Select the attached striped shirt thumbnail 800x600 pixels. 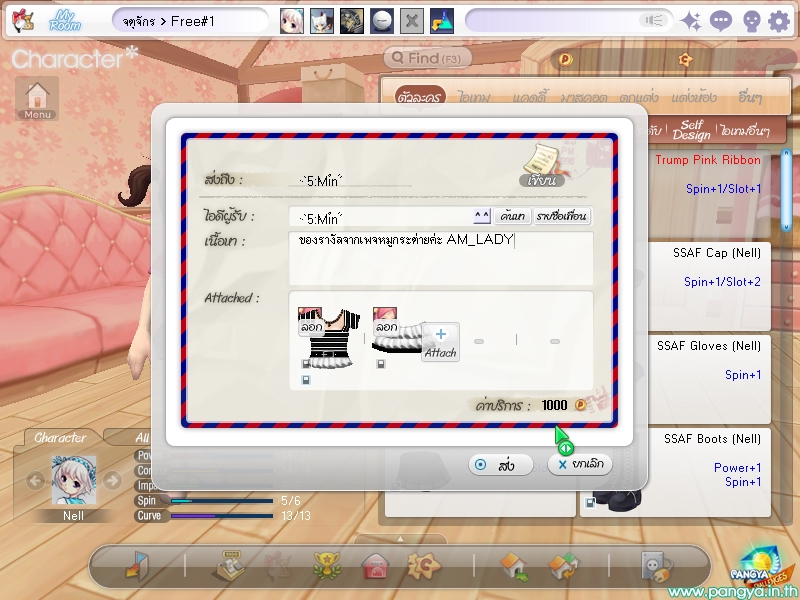[x=329, y=338]
